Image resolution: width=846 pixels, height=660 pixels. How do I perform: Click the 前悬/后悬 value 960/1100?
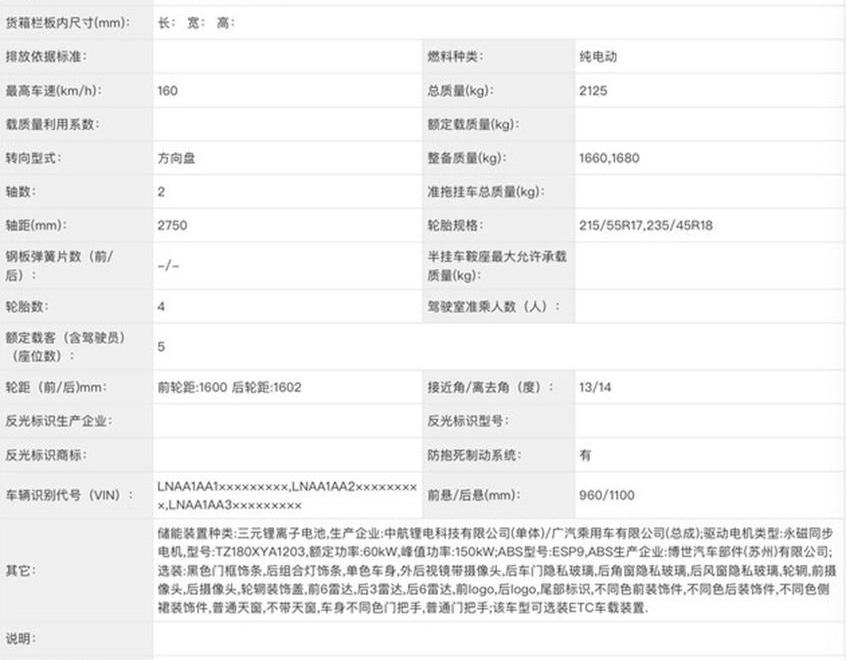[606, 495]
